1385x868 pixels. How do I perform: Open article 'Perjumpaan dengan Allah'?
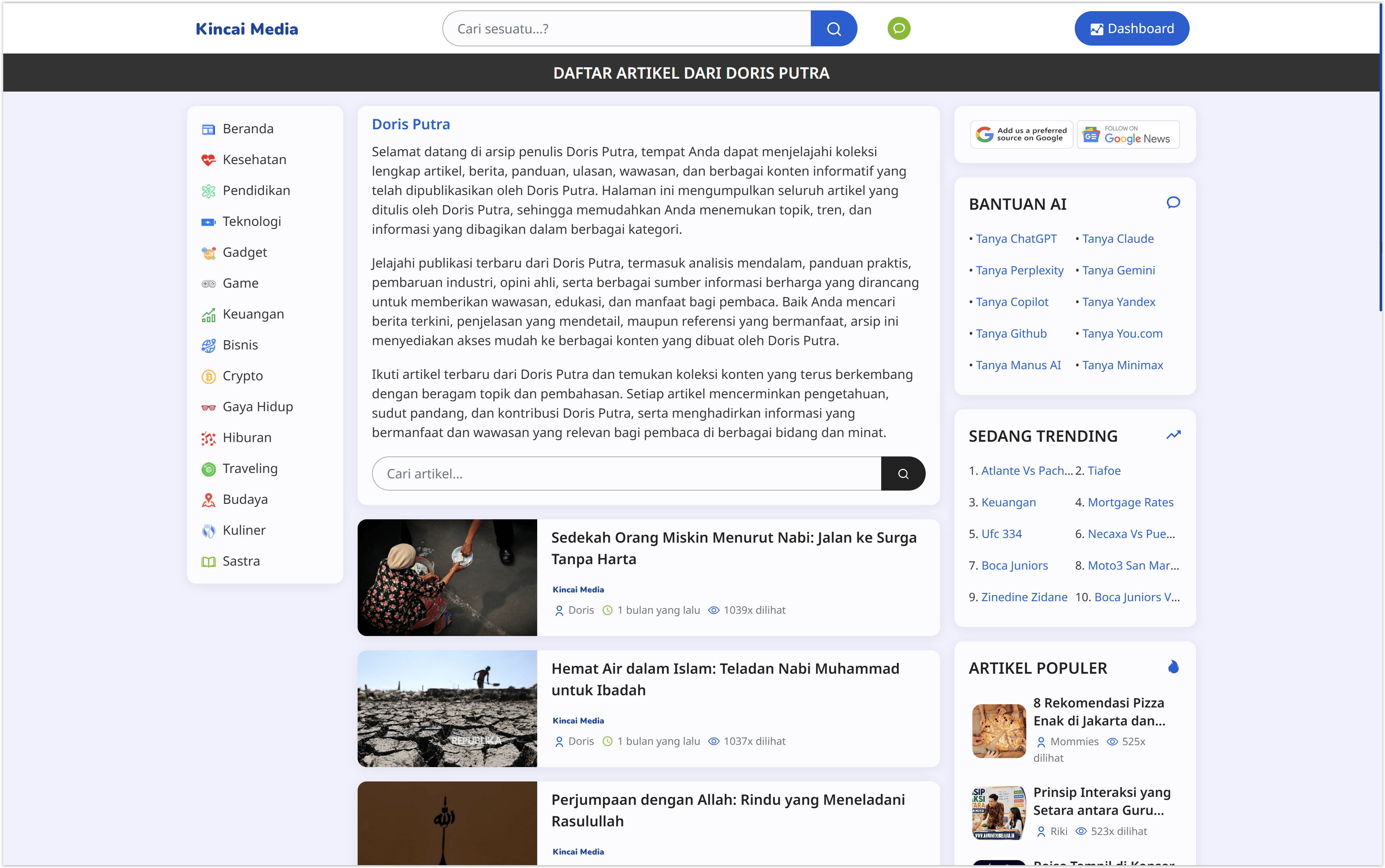[x=728, y=810]
